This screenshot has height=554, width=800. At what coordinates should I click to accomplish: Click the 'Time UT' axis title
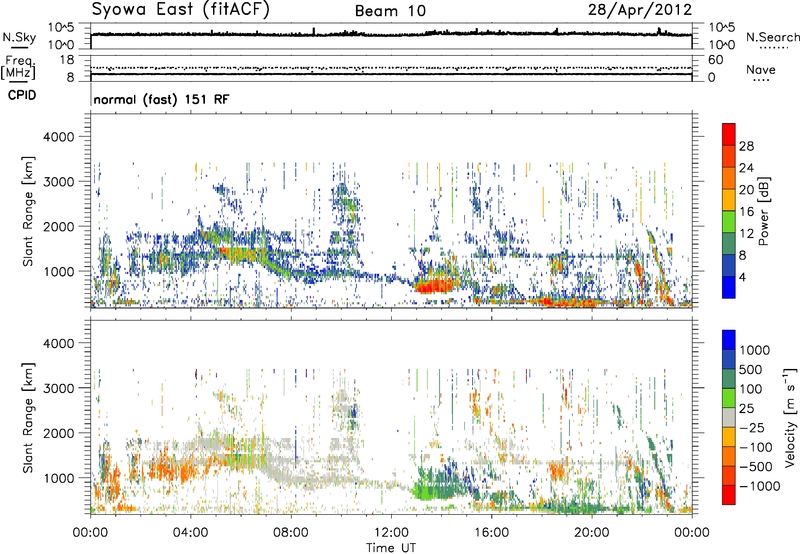point(391,548)
